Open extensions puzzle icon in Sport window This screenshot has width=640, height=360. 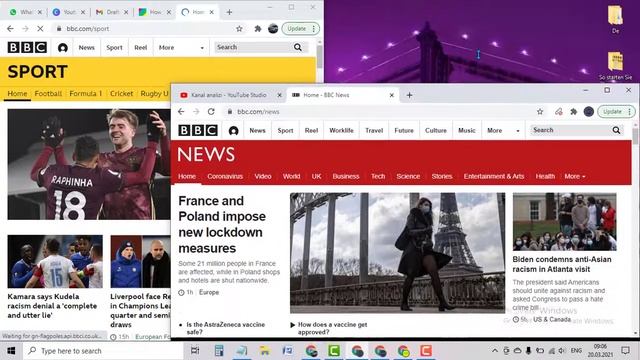point(258,29)
